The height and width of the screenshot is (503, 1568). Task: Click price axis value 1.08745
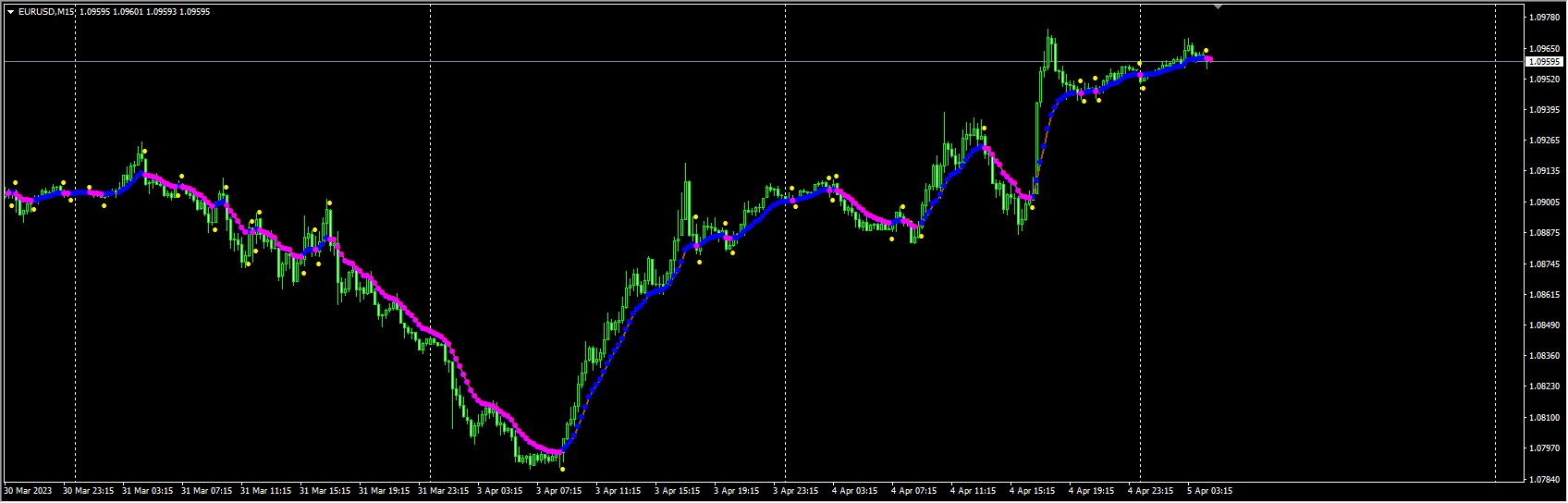(1544, 264)
